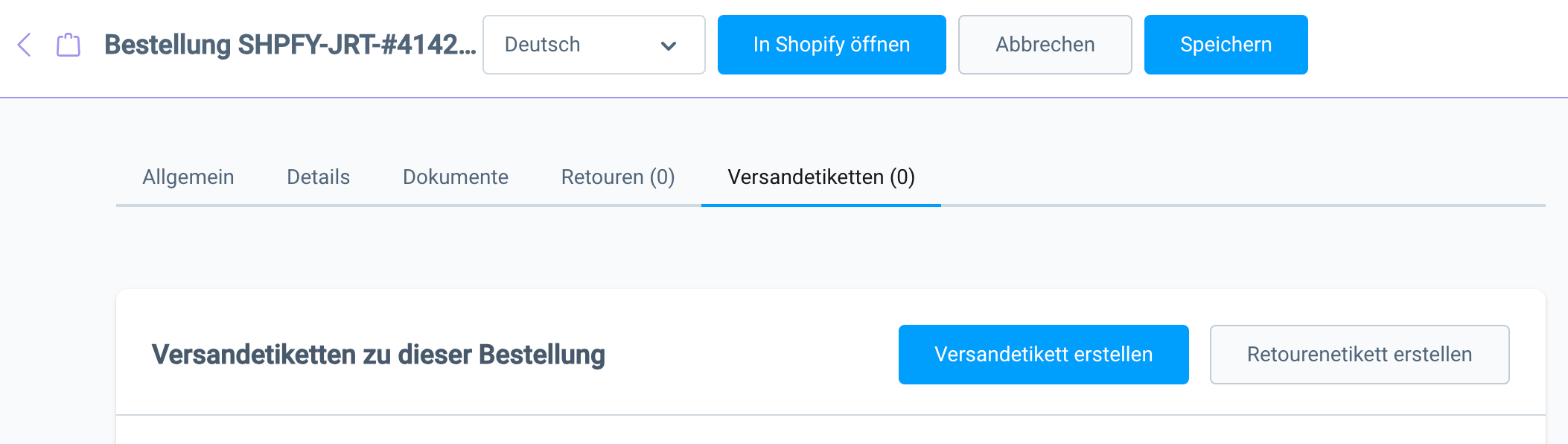Select the active Versandetiketten (0) tab
The image size is (1568, 444).
pos(820,178)
